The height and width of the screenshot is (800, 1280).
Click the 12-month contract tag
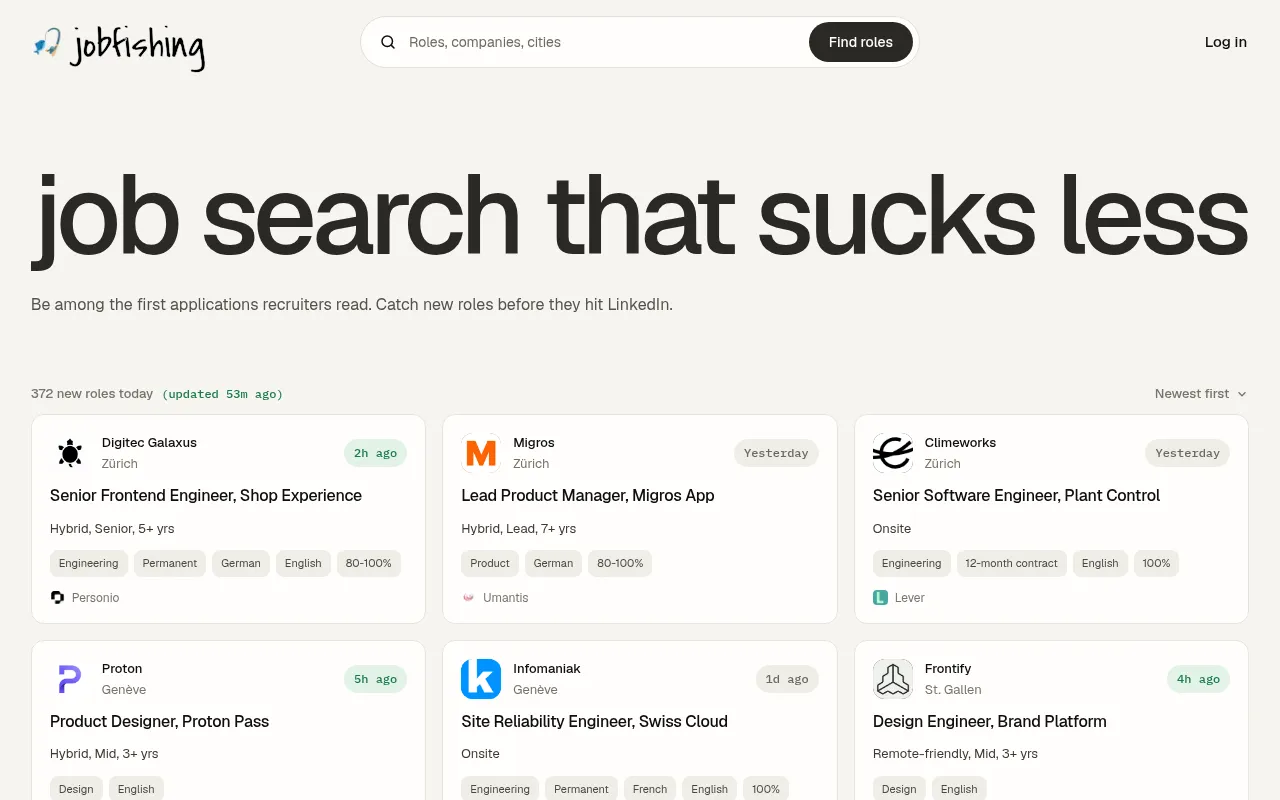click(1011, 563)
